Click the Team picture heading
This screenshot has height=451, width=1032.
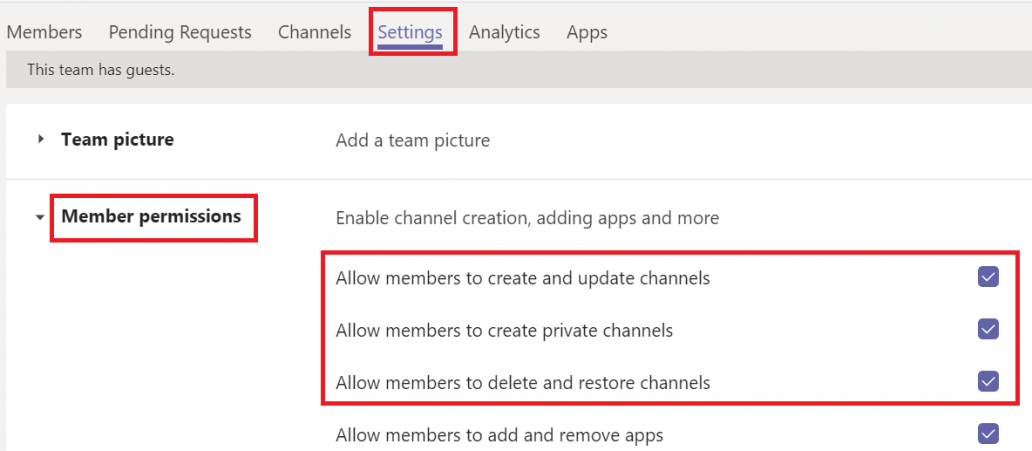118,140
